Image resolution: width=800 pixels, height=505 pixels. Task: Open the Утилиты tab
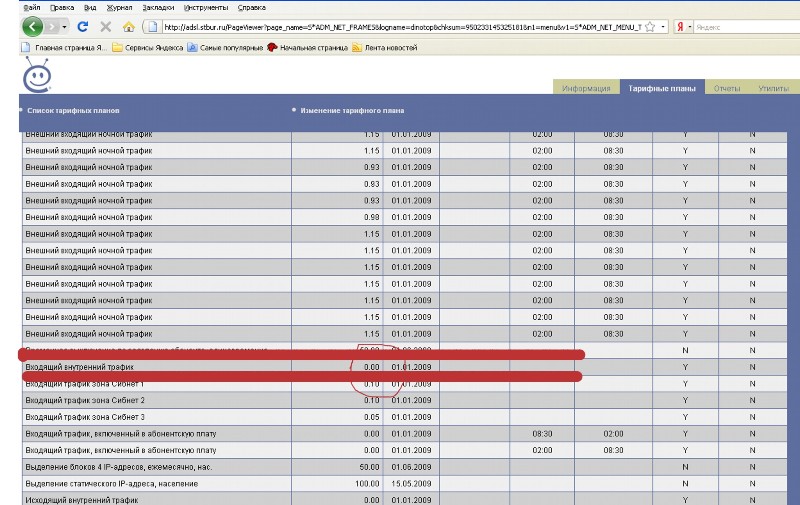pos(773,89)
